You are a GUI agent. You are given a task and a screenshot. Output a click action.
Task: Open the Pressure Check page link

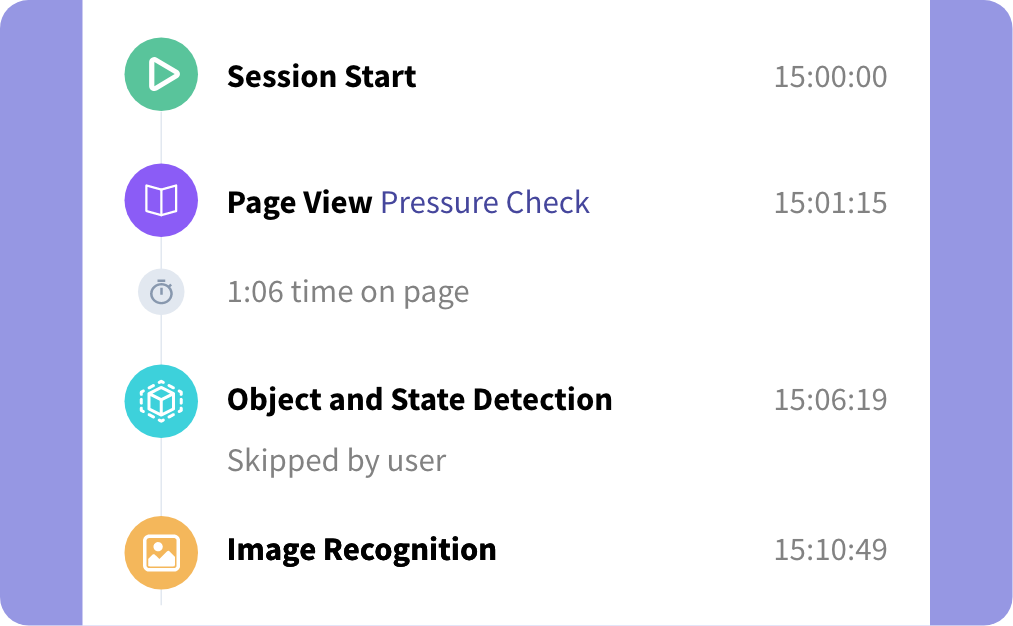484,202
